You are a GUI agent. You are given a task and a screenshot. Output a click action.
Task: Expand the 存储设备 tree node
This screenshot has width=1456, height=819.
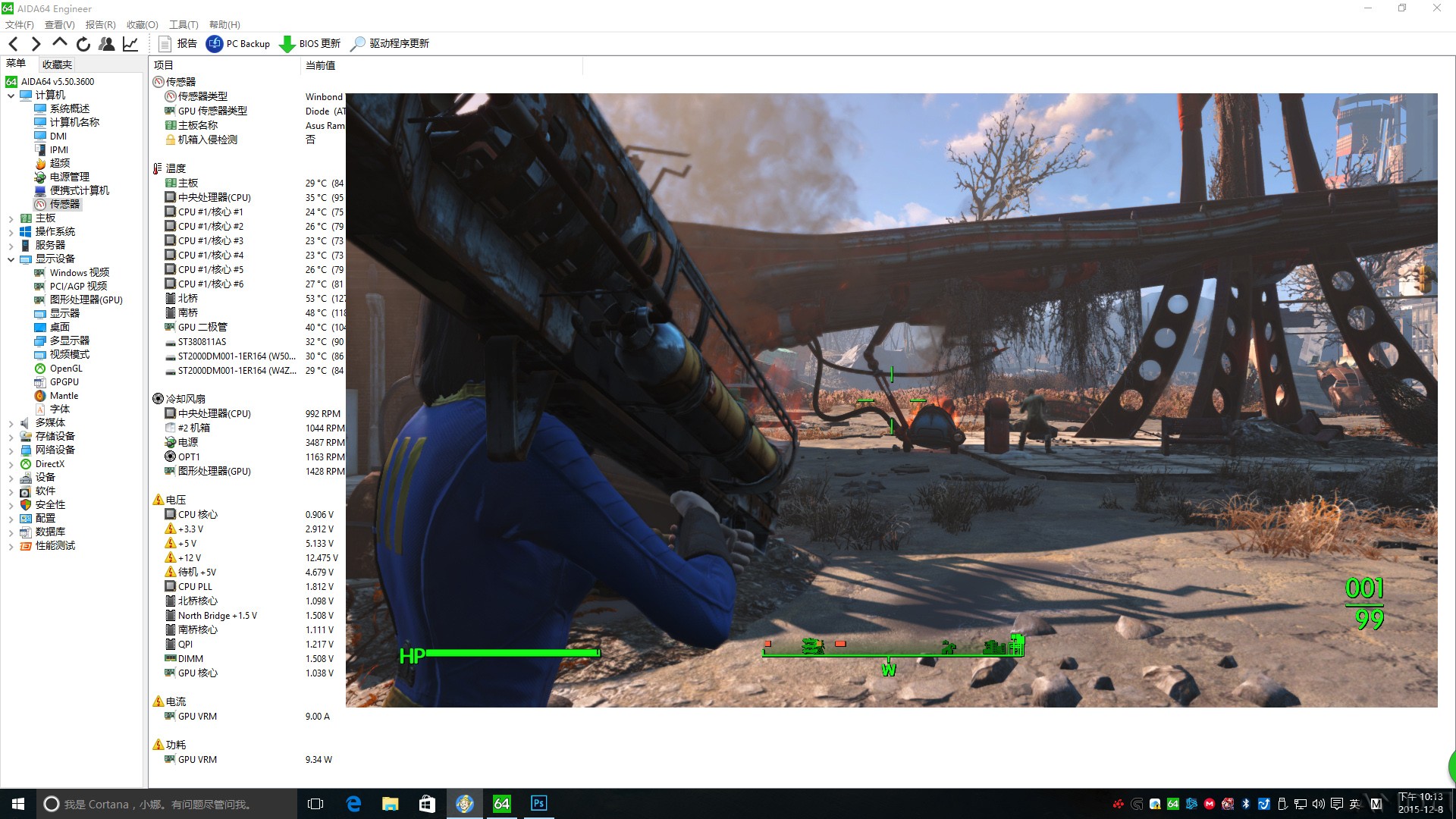click(11, 437)
